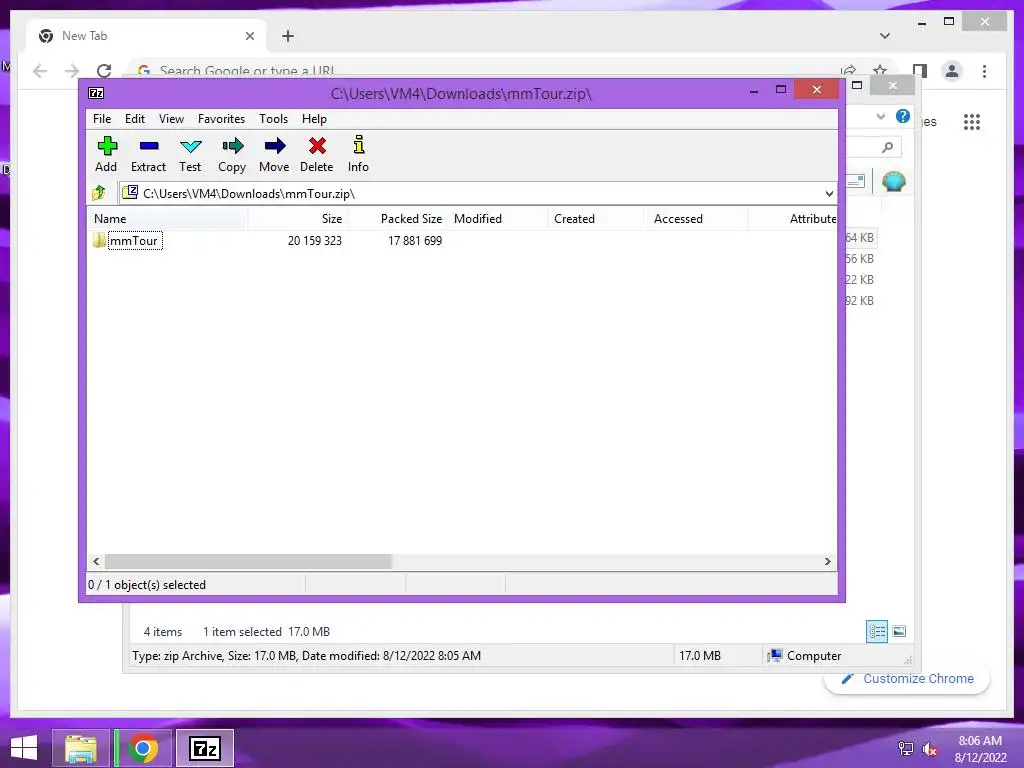Select the mmTour folder name
Viewport: 1024px width, 768px height.
pos(134,241)
